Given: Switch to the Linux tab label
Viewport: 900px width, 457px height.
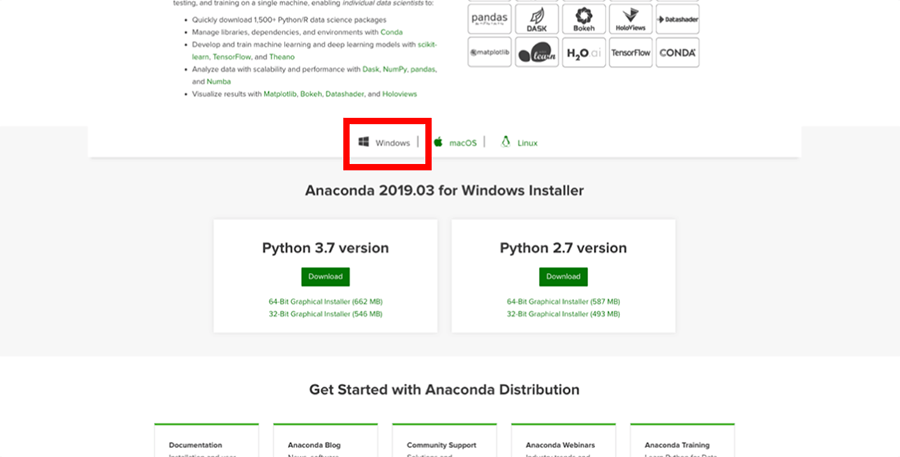Looking at the screenshot, I should (527, 143).
